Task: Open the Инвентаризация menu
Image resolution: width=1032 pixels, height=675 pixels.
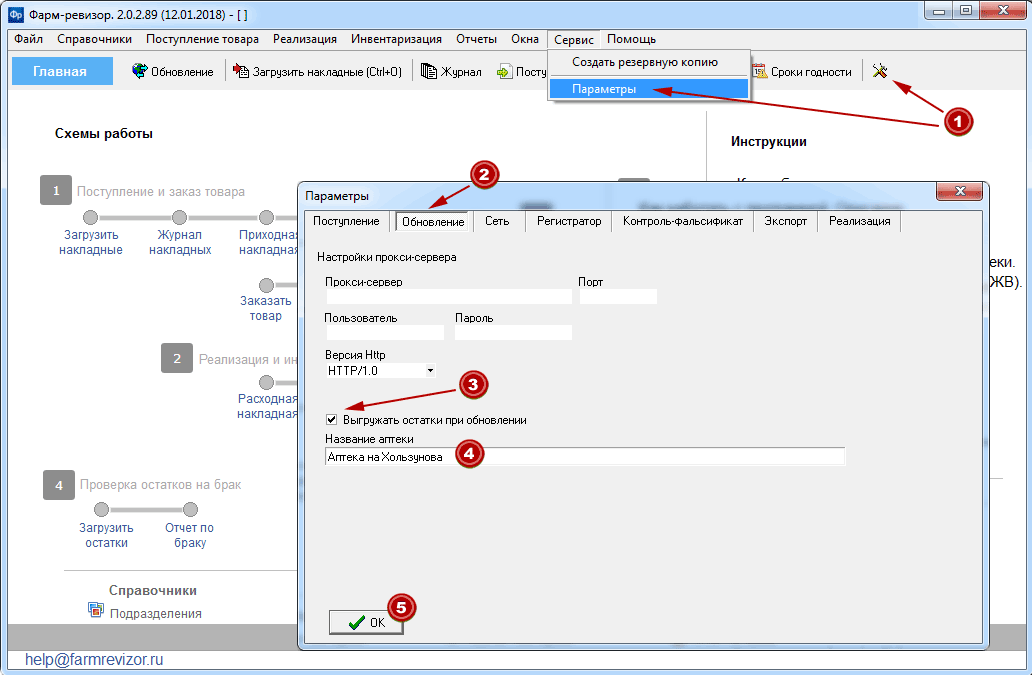Action: tap(396, 39)
